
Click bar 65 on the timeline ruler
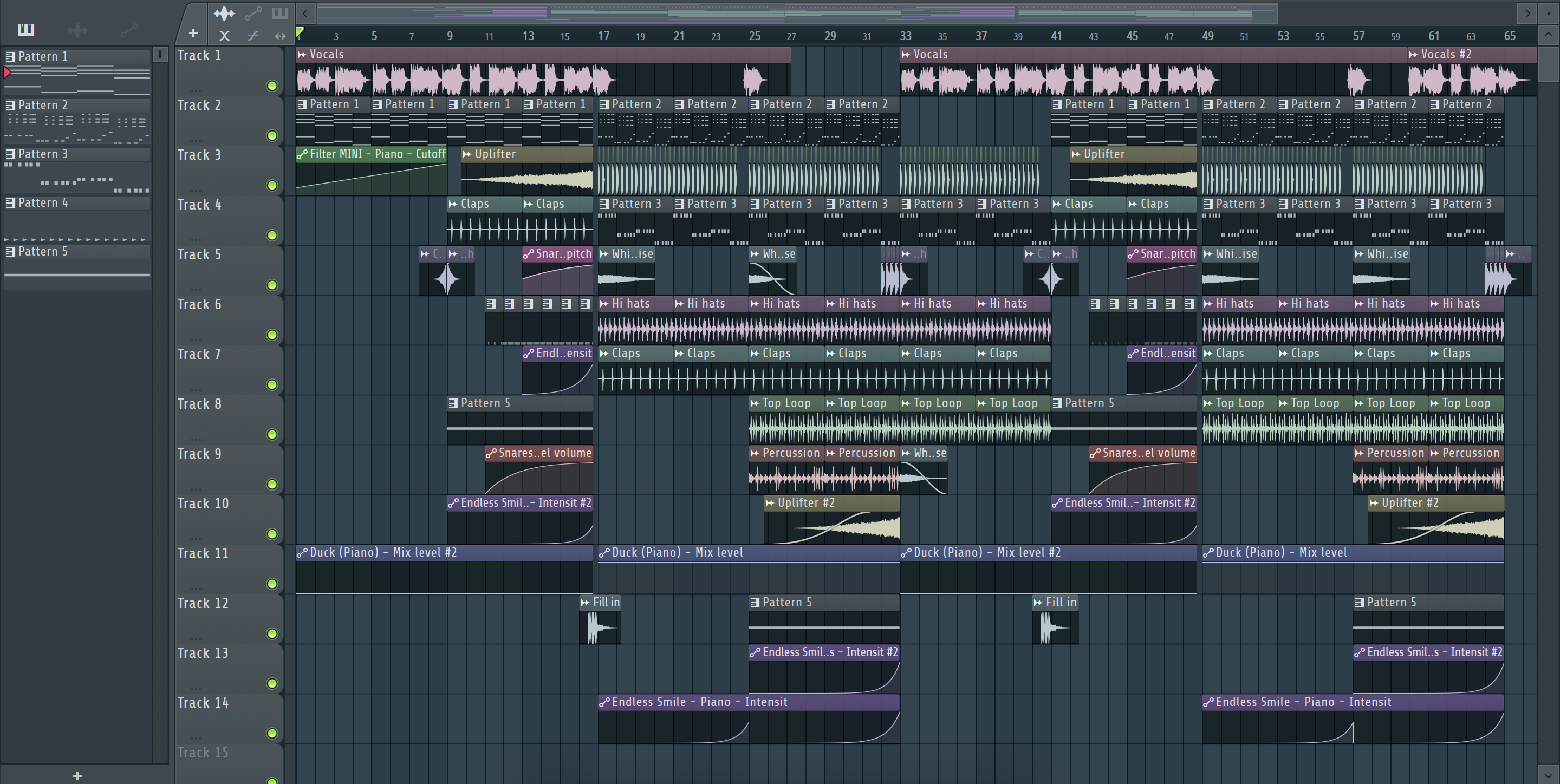pos(1510,36)
